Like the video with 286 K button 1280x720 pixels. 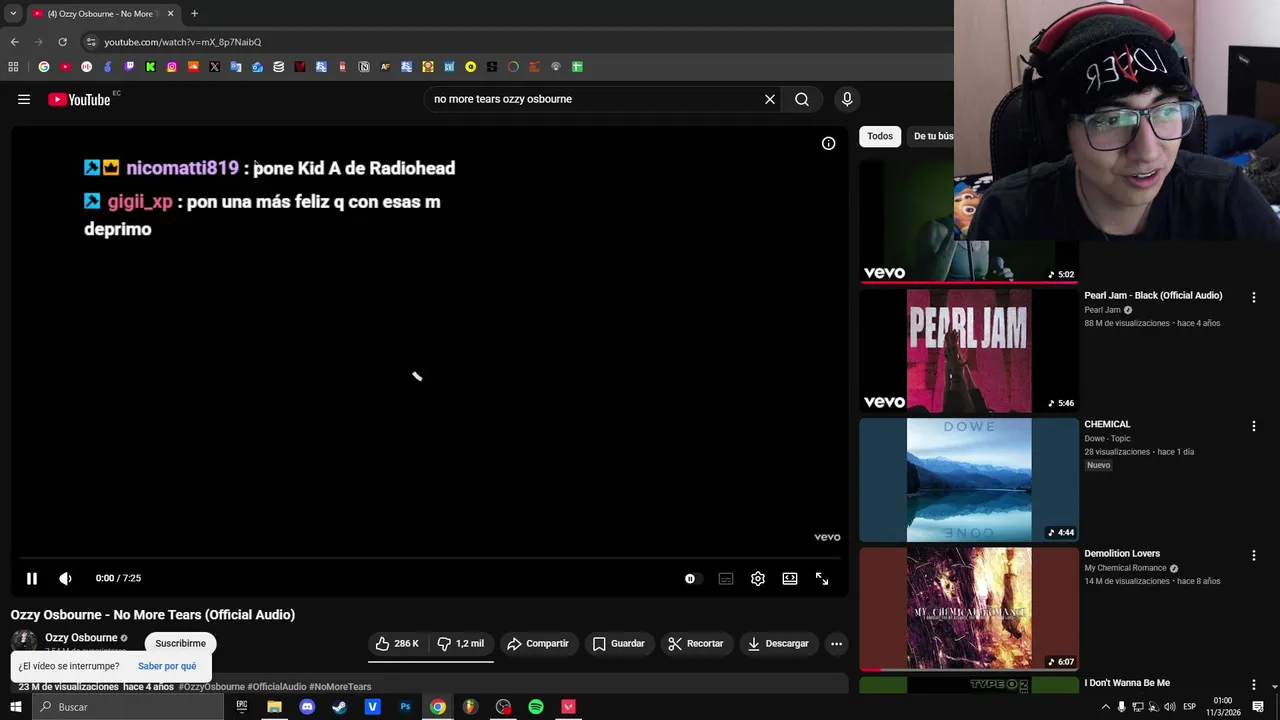tap(397, 643)
